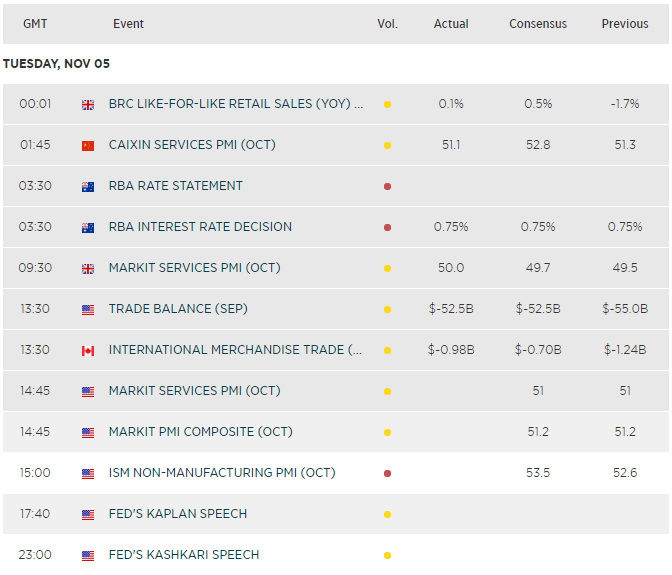Open the 09:30 Markit Services PMI (OCT) event
Viewport: 672px width, 575px height.
pos(192,268)
